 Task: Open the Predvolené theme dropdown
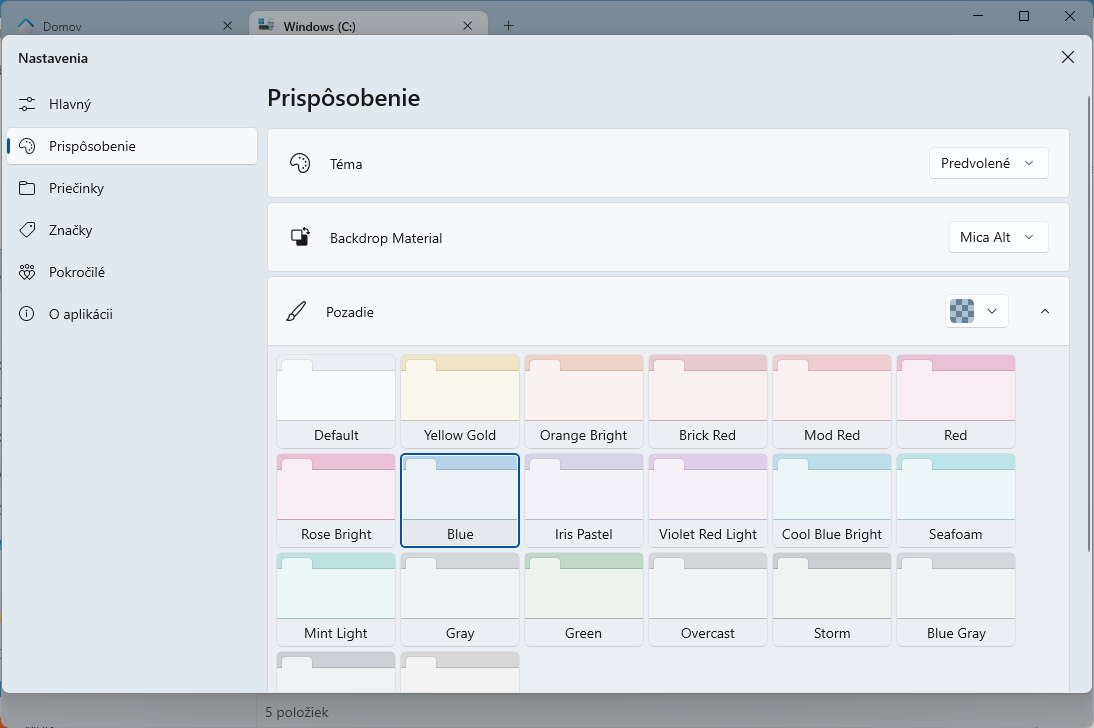(x=988, y=163)
